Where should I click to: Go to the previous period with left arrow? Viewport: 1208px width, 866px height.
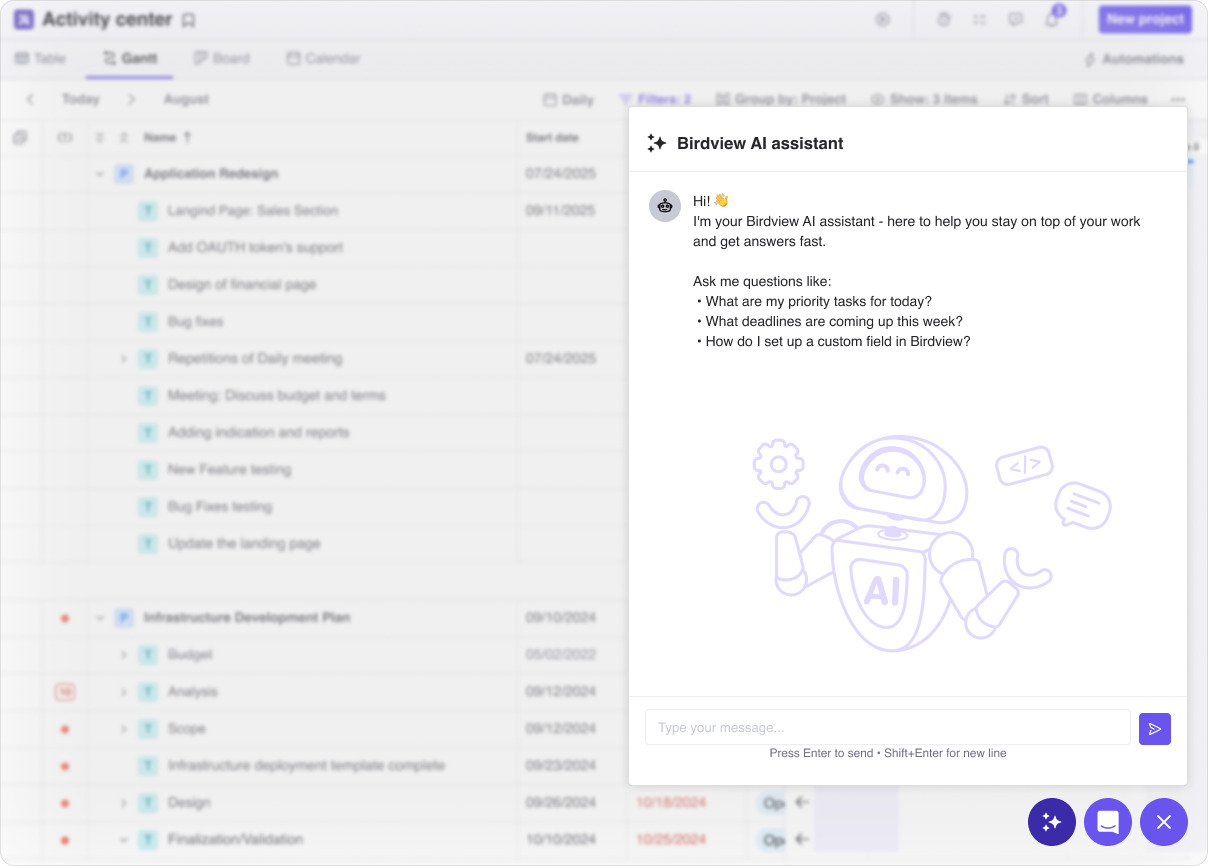[30, 99]
